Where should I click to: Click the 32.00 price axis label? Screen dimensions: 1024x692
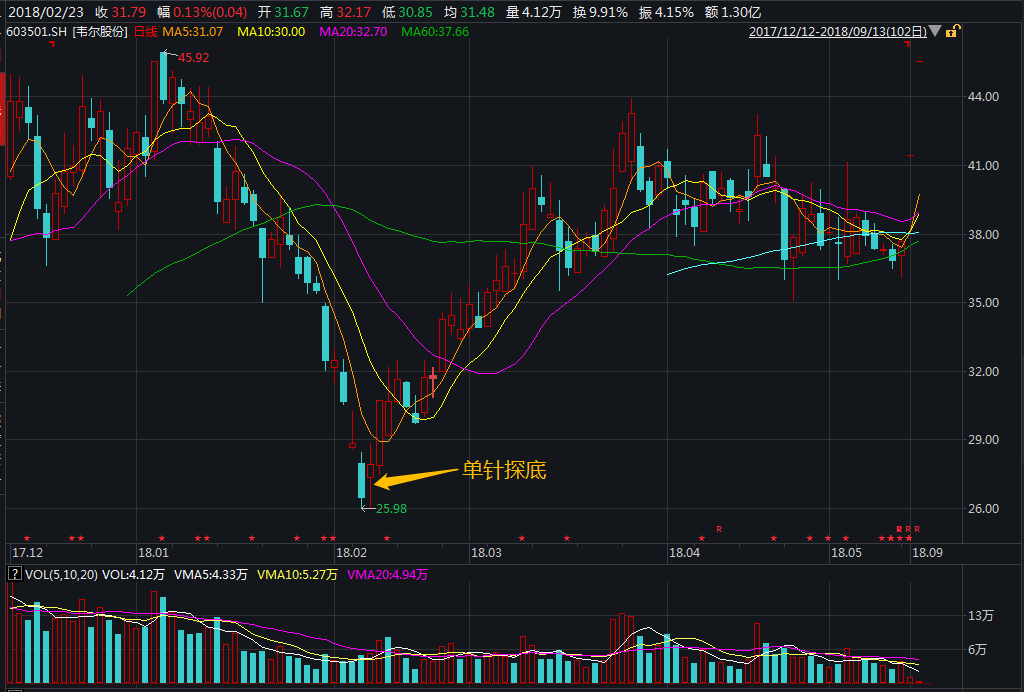(984, 371)
